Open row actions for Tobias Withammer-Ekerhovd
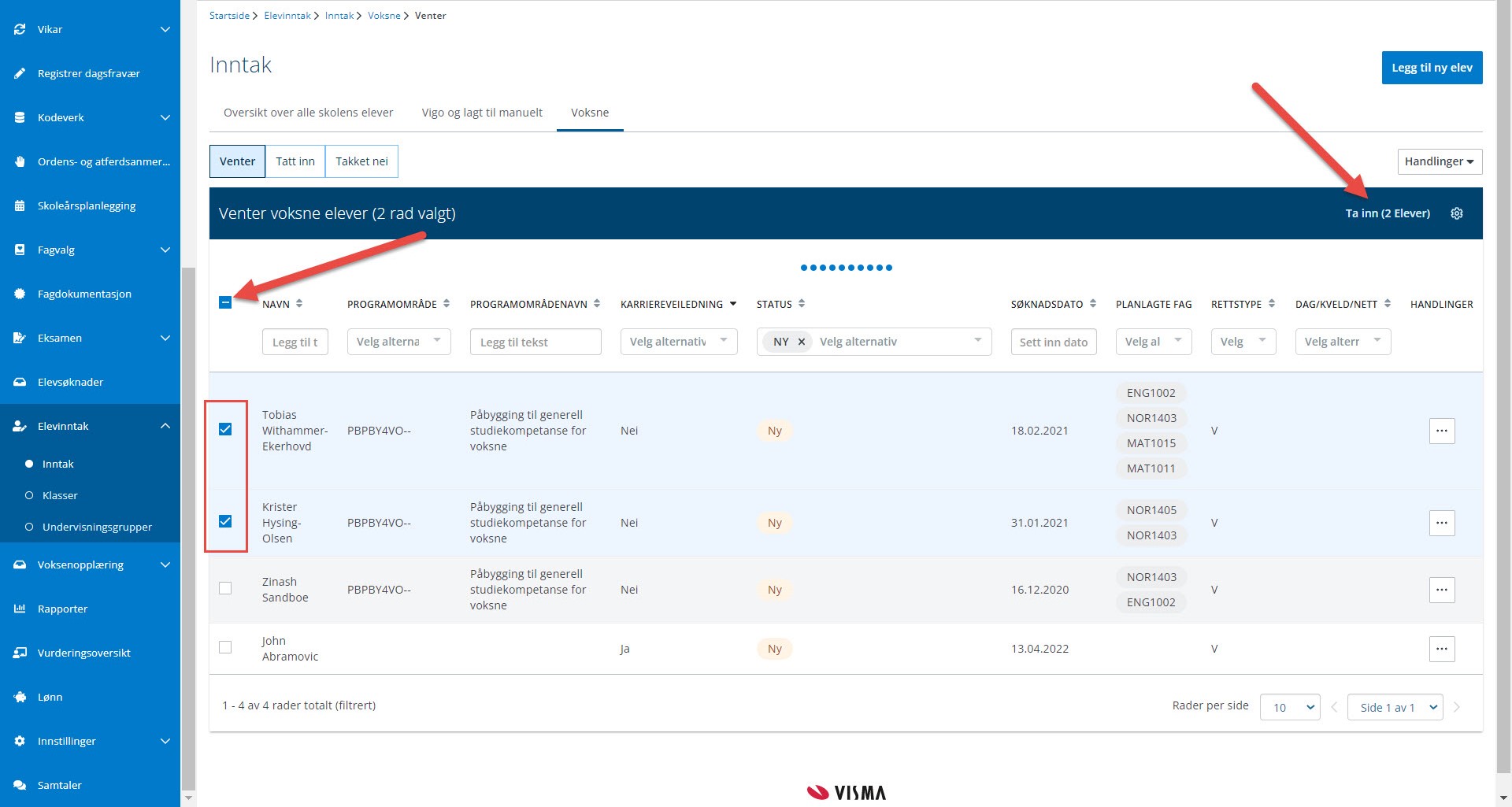The width and height of the screenshot is (1512, 807). (1442, 431)
